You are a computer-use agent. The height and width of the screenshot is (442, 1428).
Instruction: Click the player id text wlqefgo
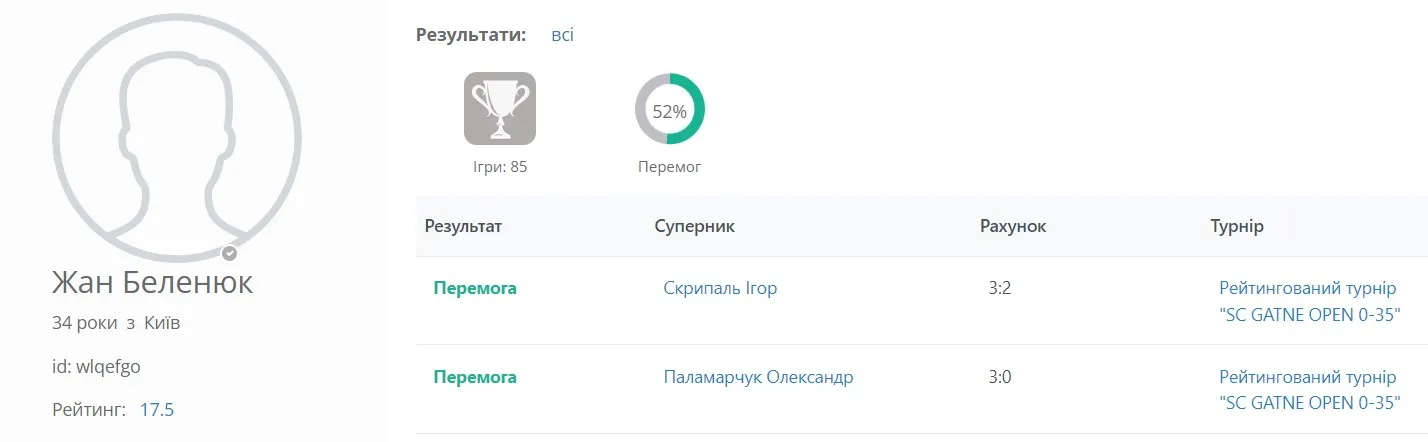click(x=108, y=367)
